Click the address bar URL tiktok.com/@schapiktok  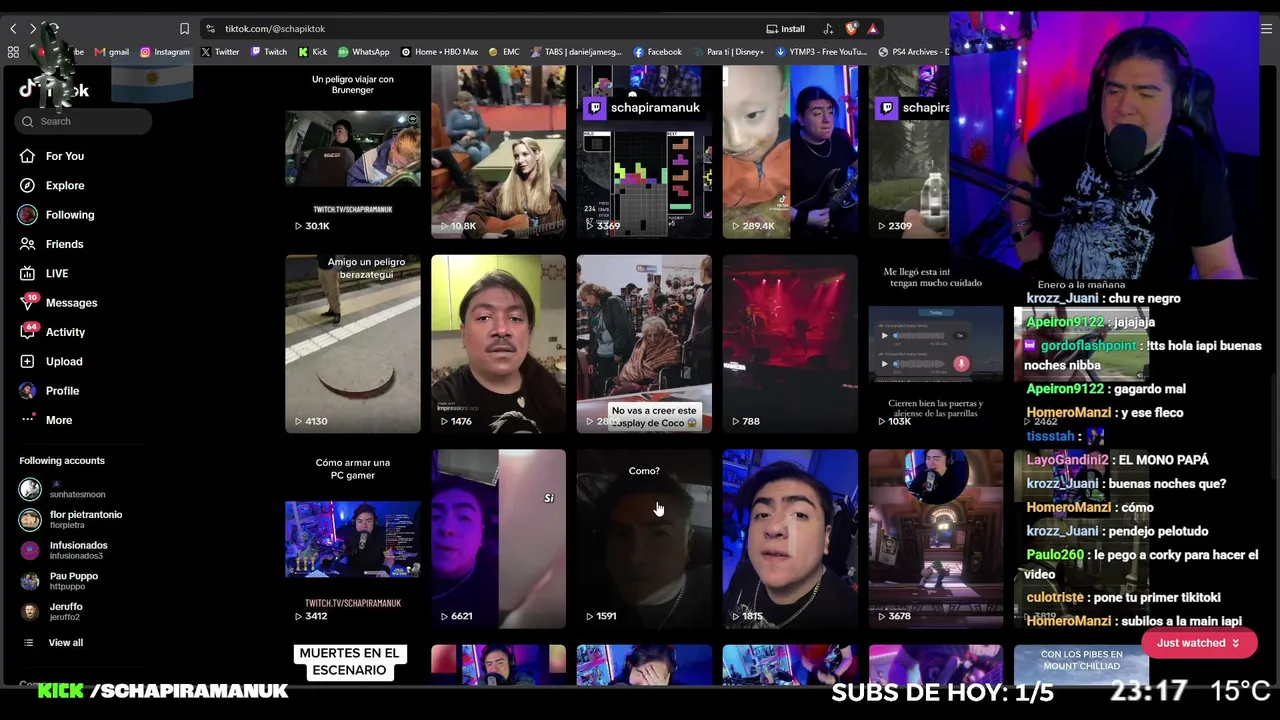(275, 29)
